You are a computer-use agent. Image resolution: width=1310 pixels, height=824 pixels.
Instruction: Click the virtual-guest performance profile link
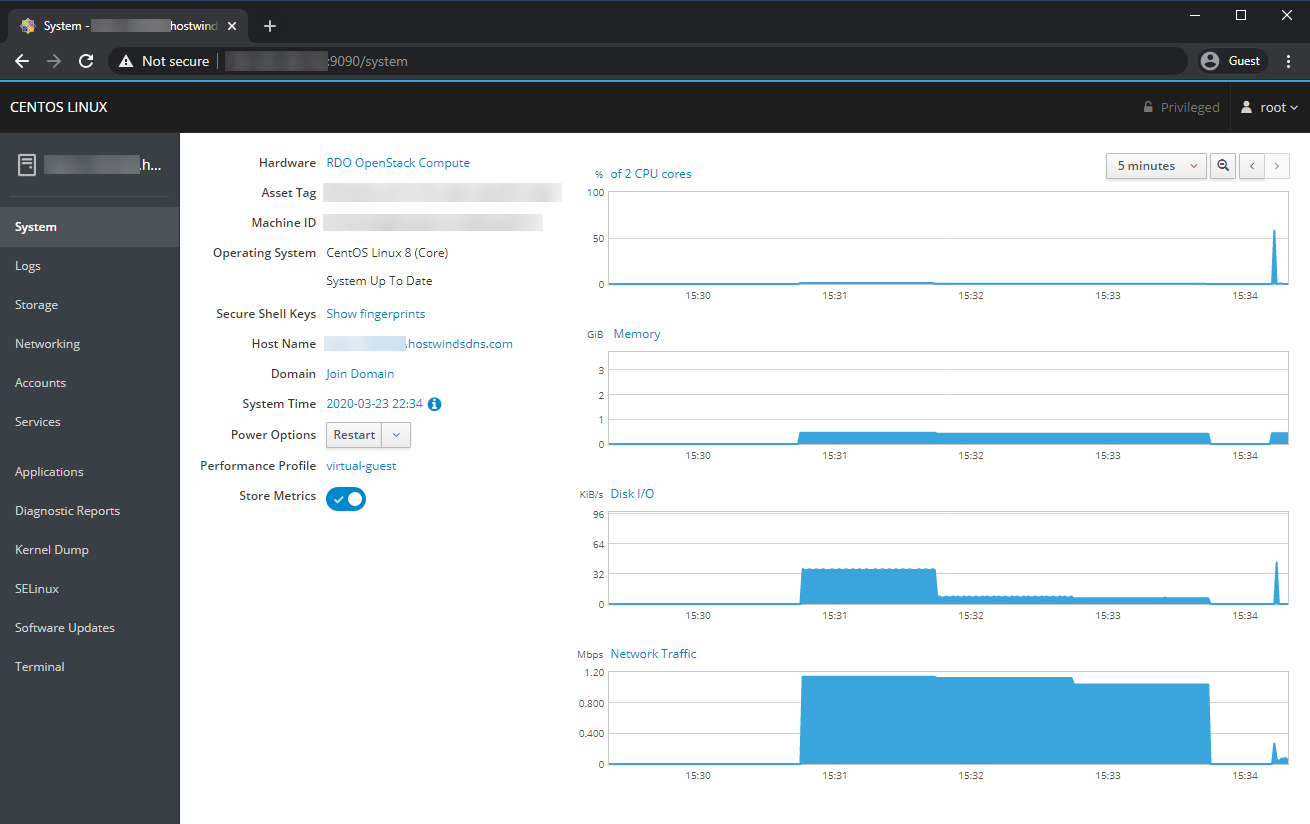click(x=361, y=466)
